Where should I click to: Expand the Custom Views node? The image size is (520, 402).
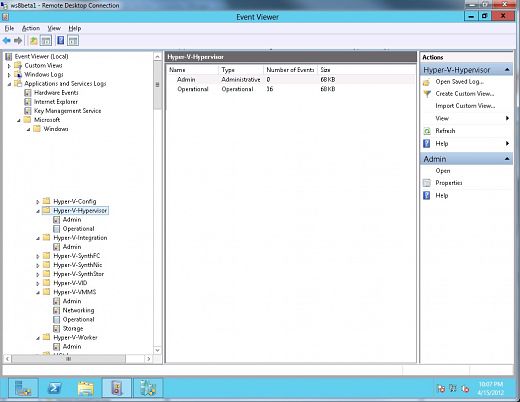coord(9,66)
